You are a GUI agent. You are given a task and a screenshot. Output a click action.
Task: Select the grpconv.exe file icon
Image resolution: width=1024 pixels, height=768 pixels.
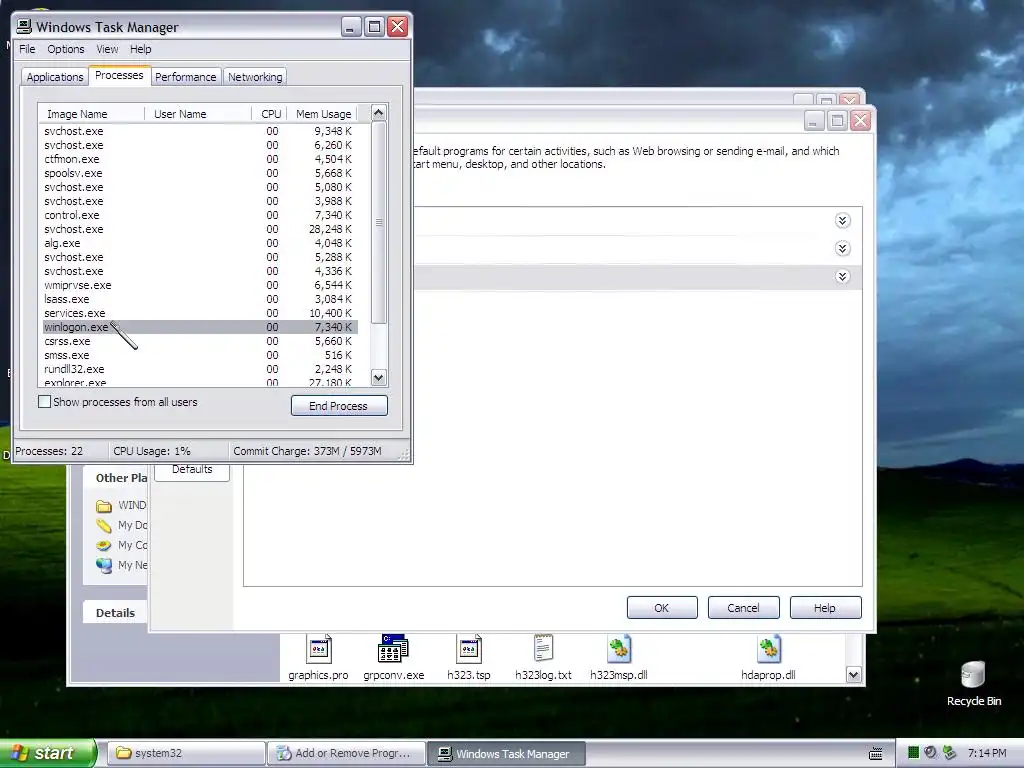[x=393, y=649]
